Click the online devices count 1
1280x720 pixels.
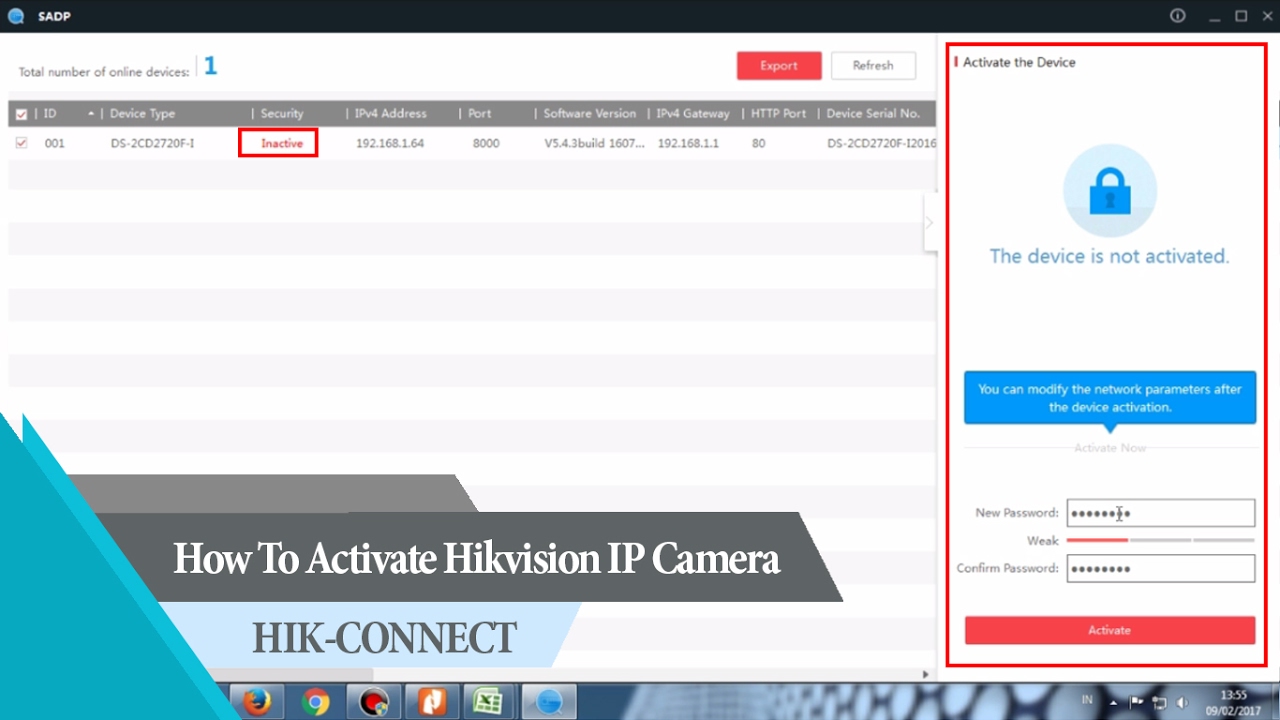211,67
